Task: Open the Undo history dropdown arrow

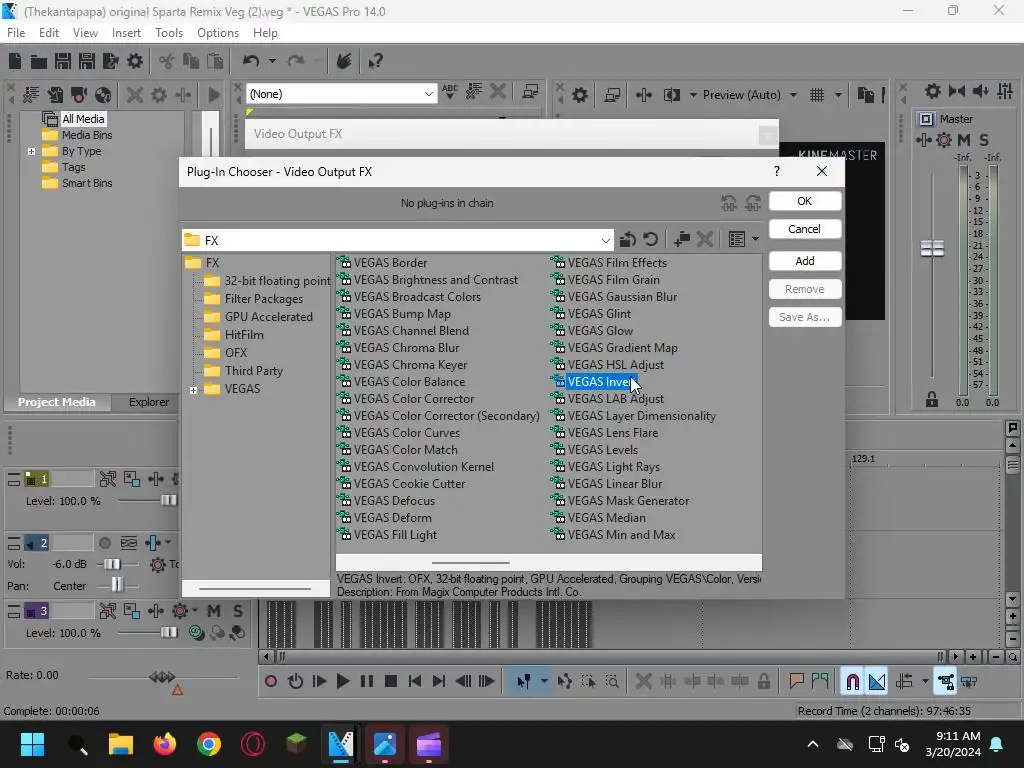Action: pos(272,61)
